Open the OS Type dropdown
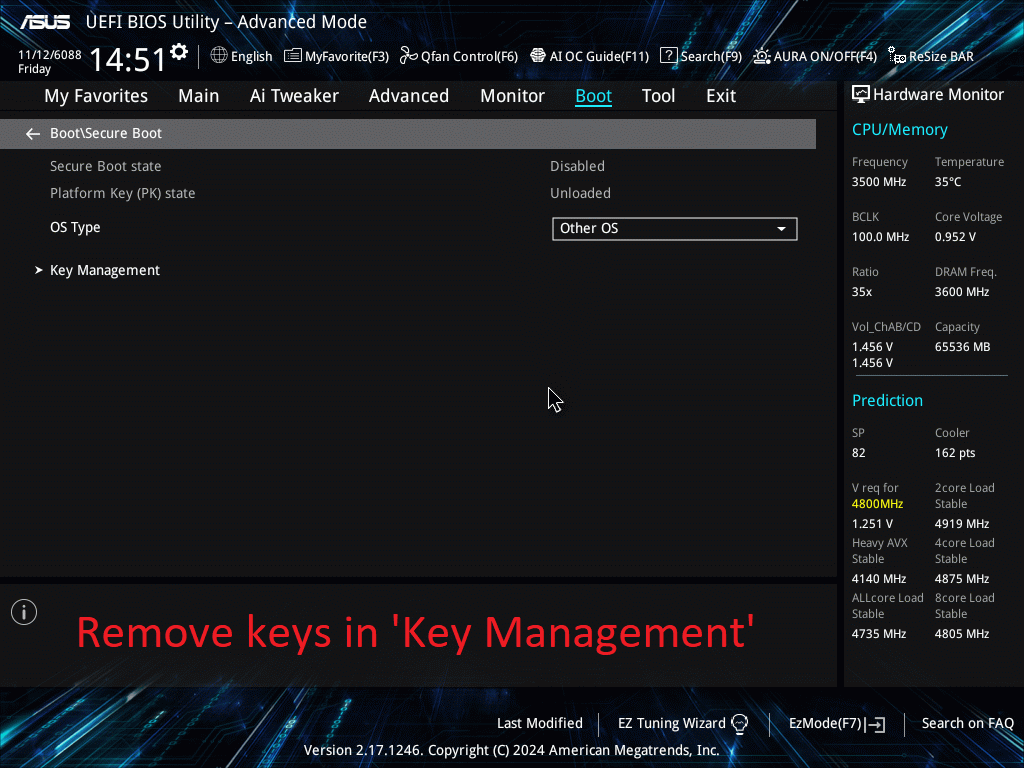This screenshot has height=768, width=1024. 674,228
